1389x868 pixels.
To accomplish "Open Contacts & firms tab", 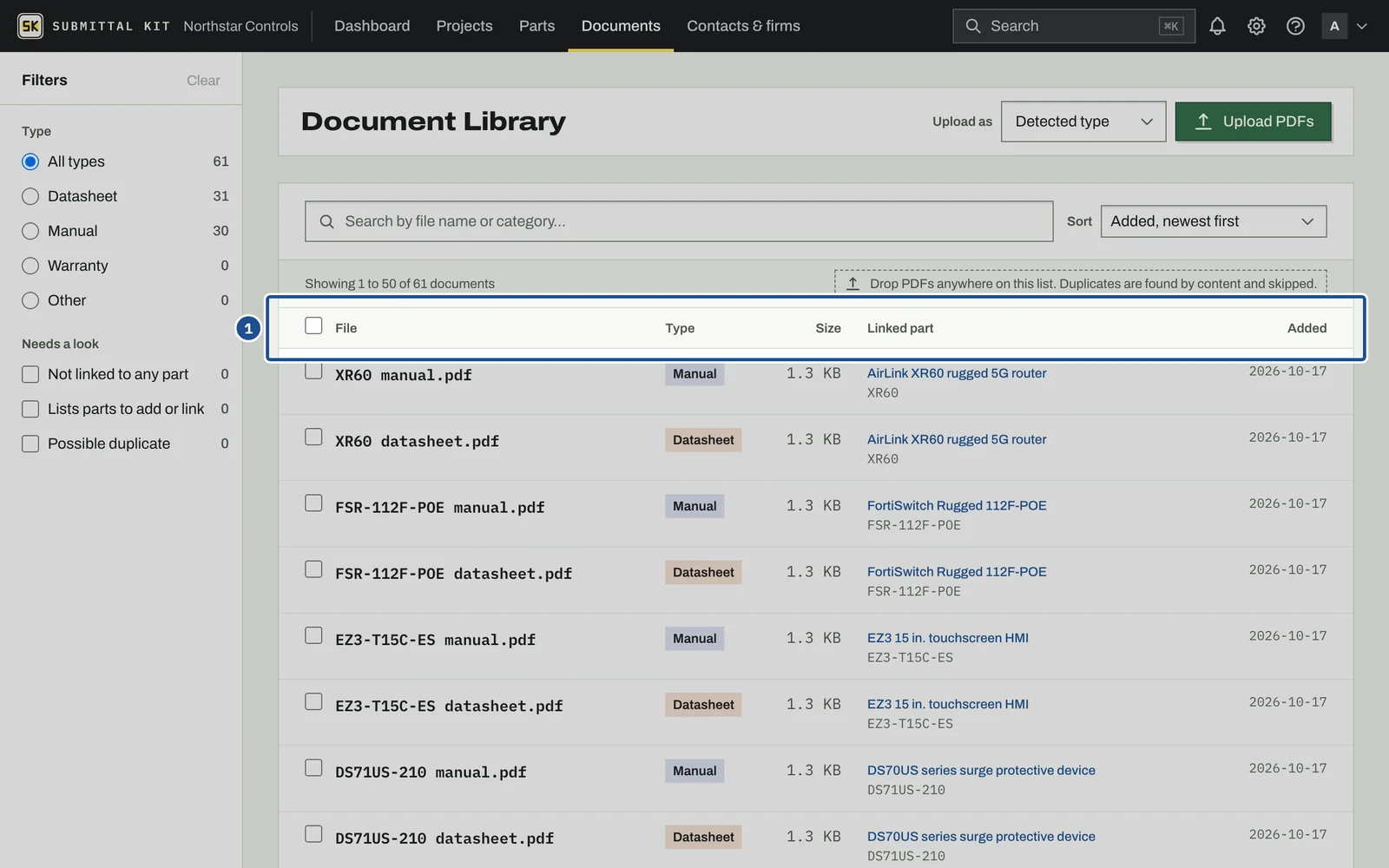I will coord(743,26).
